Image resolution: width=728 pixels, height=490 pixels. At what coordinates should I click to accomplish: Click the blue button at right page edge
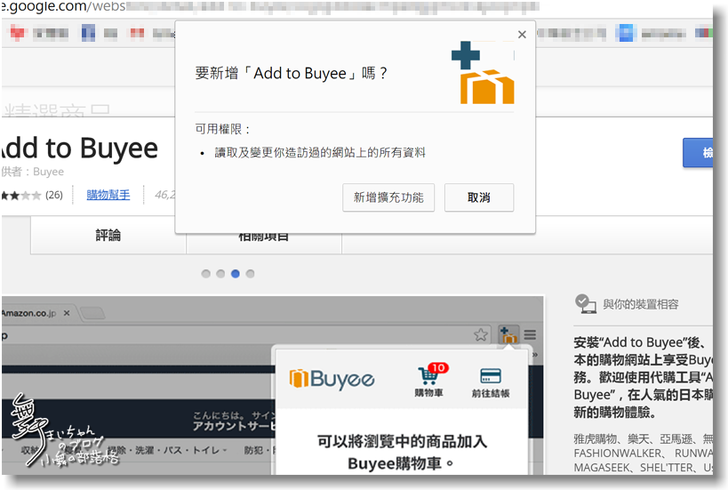click(x=704, y=153)
